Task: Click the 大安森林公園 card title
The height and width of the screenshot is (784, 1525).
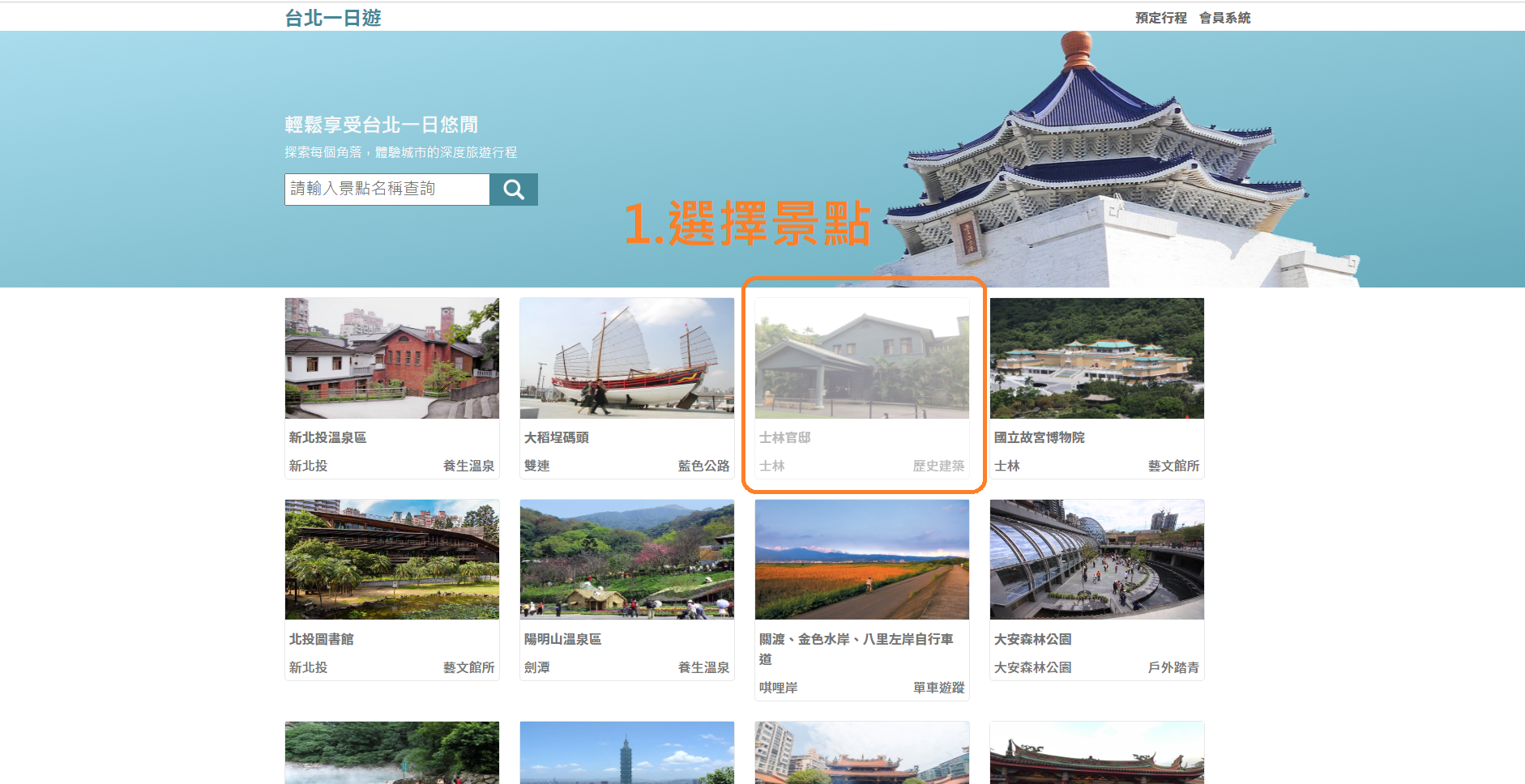Action: 1032,639
